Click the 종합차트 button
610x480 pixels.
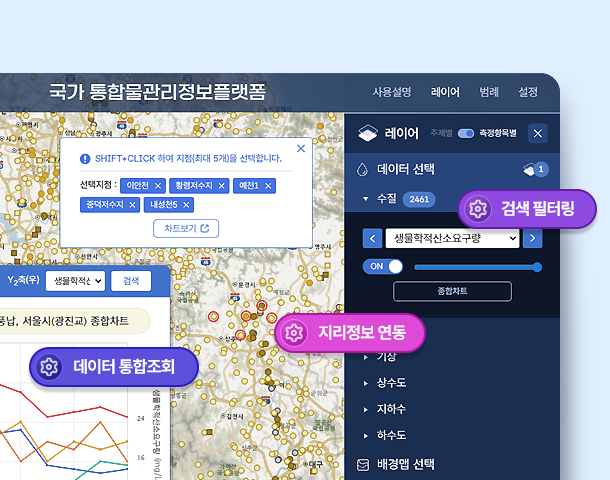click(452, 291)
